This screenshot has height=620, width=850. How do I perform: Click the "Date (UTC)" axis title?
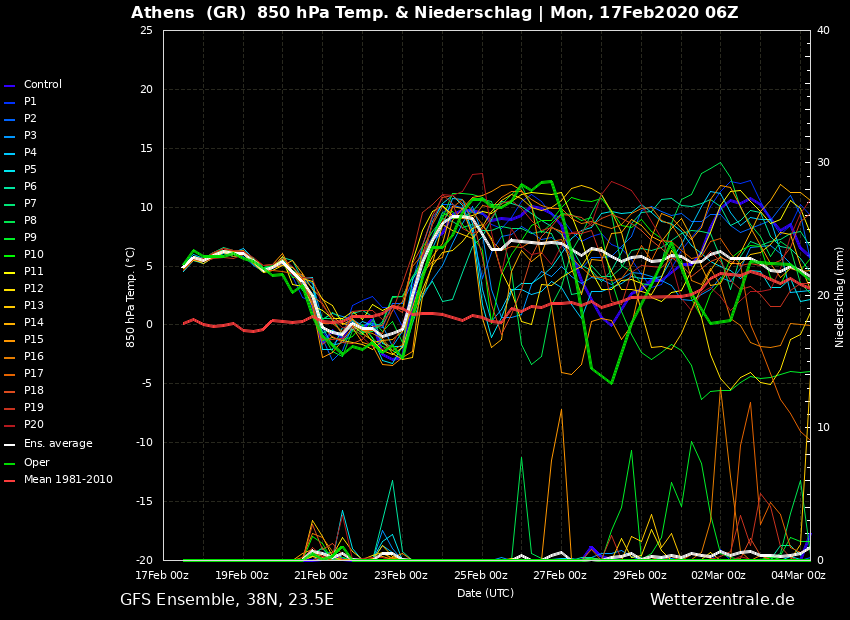coord(486,593)
